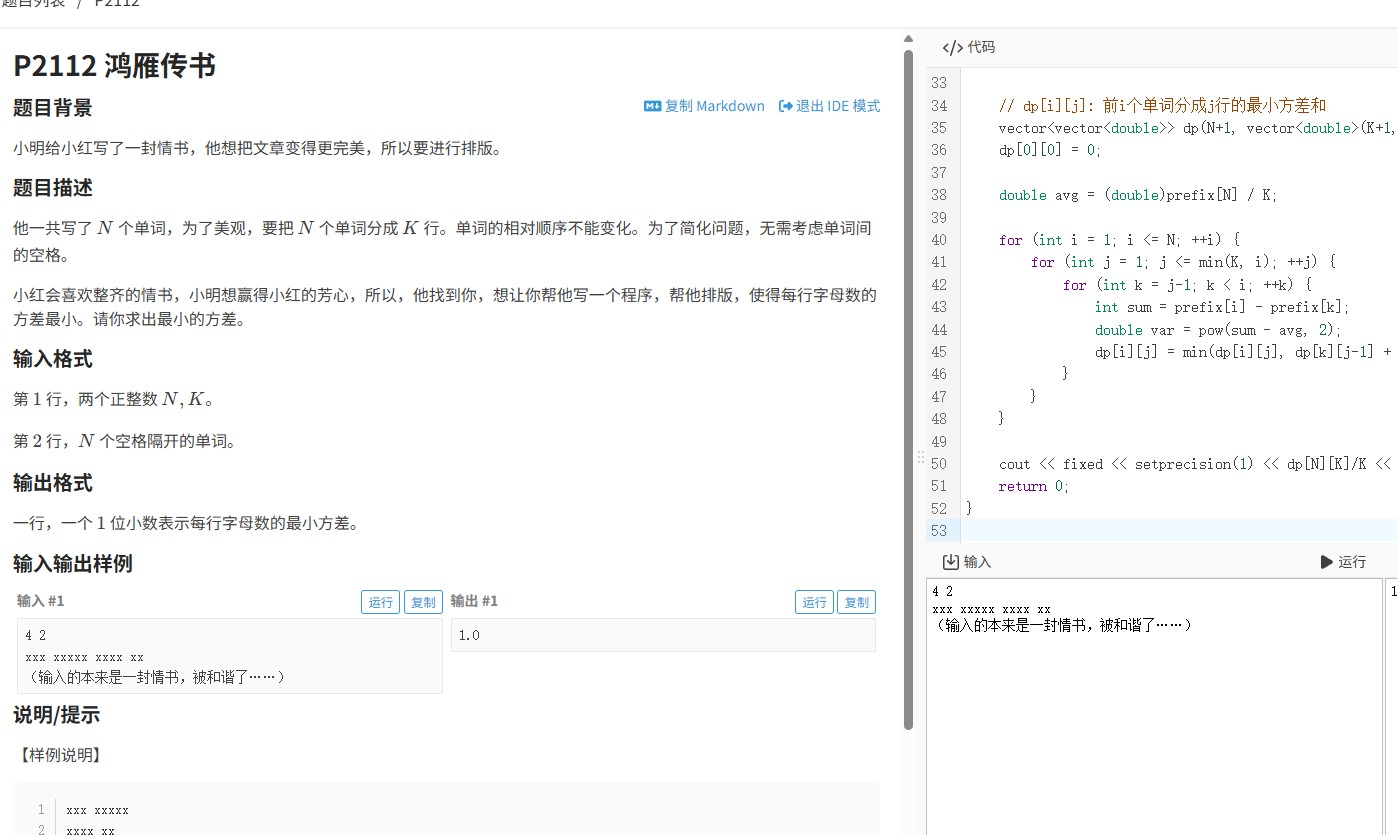Navigate back via the 题目列表 breadcrumb
Viewport: 1397px width, 835px height.
(x=34, y=4)
